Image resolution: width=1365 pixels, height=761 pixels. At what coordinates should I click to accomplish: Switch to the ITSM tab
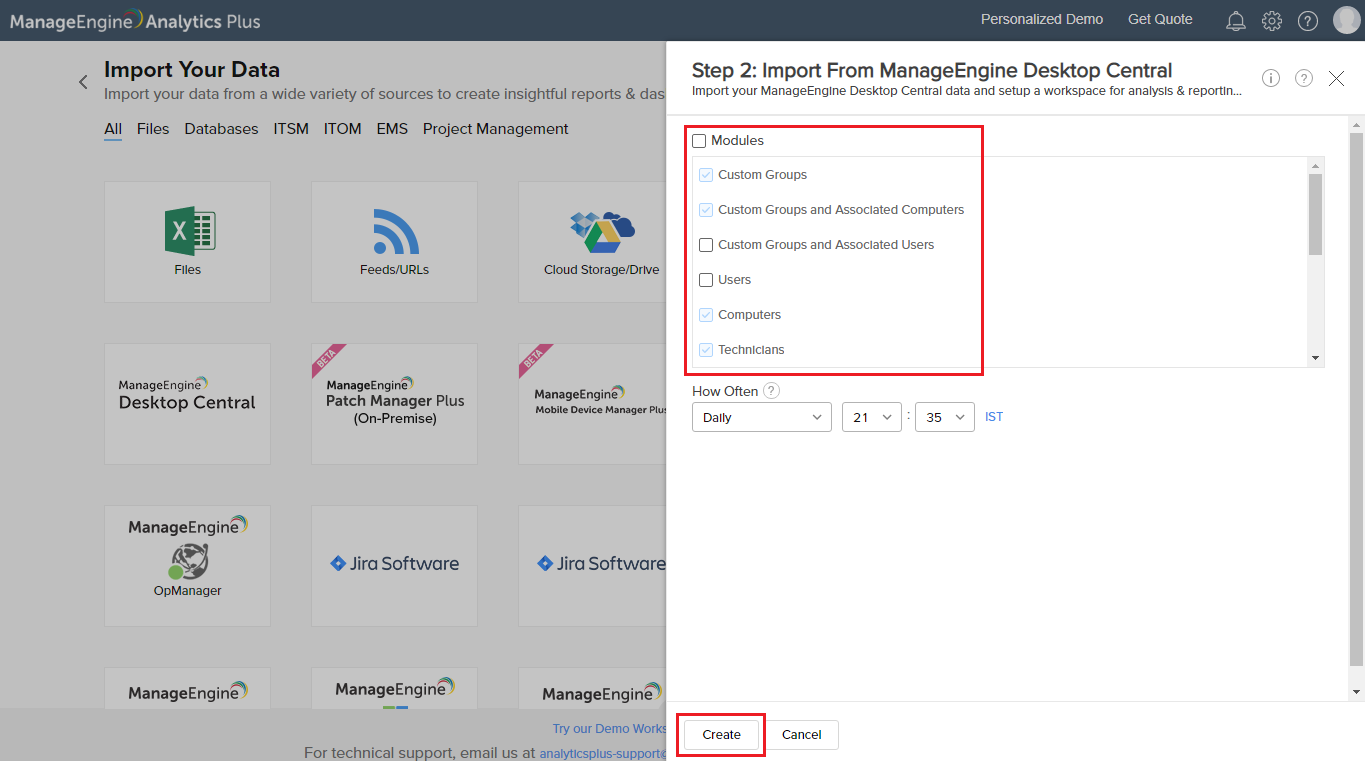click(x=291, y=129)
